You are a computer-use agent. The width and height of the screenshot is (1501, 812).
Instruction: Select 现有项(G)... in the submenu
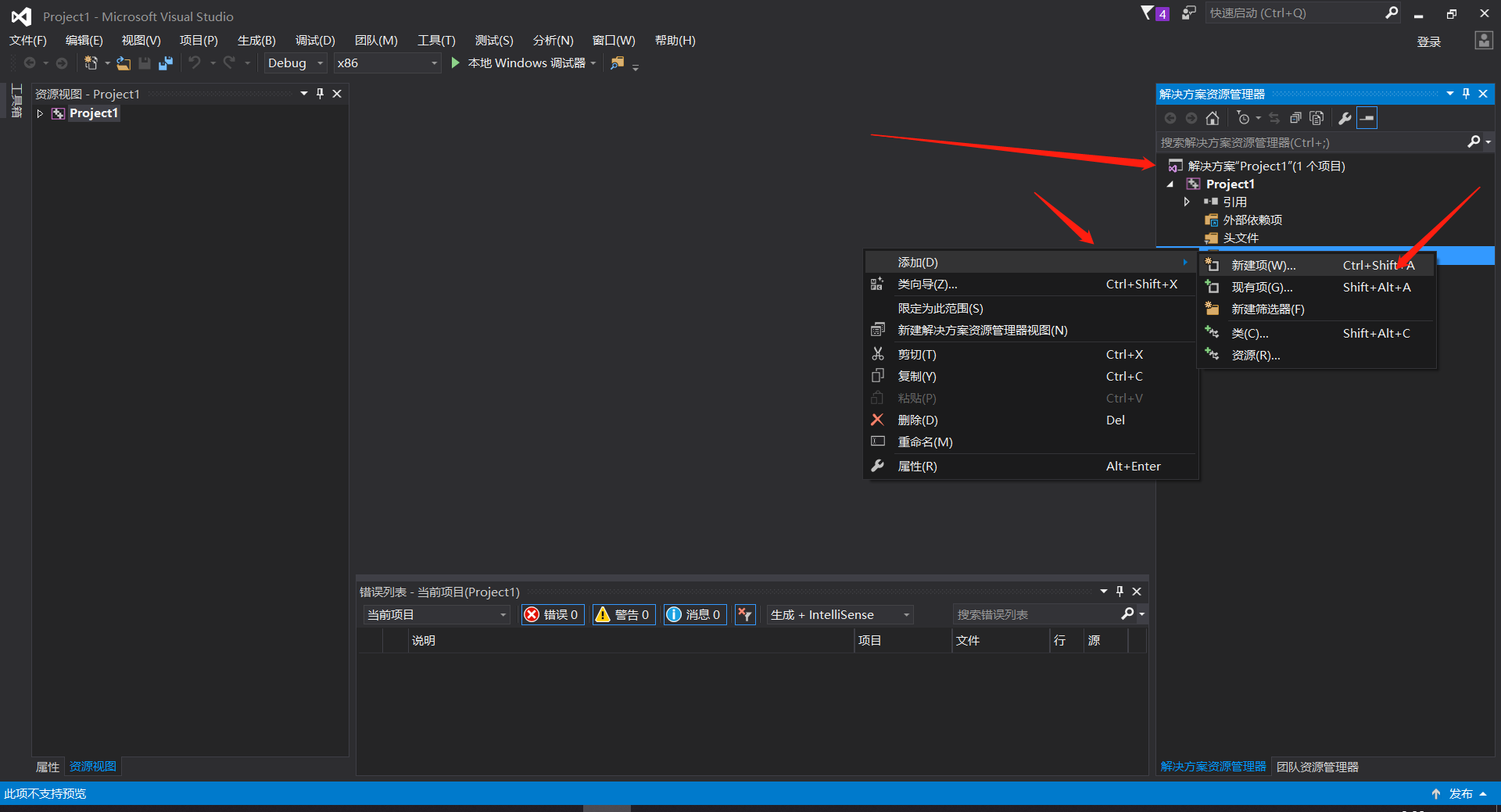pyautogui.click(x=1317, y=287)
